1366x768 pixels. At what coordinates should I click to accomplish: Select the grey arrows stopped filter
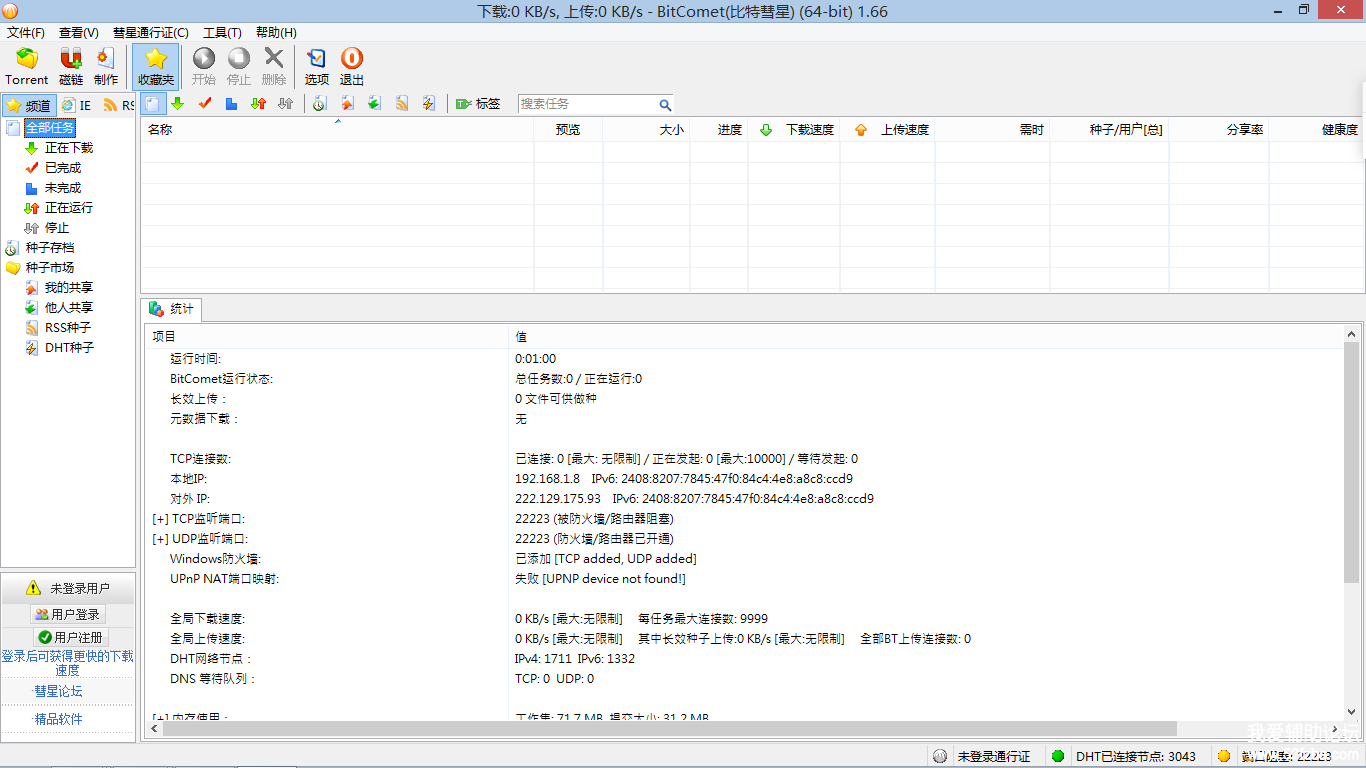click(285, 104)
